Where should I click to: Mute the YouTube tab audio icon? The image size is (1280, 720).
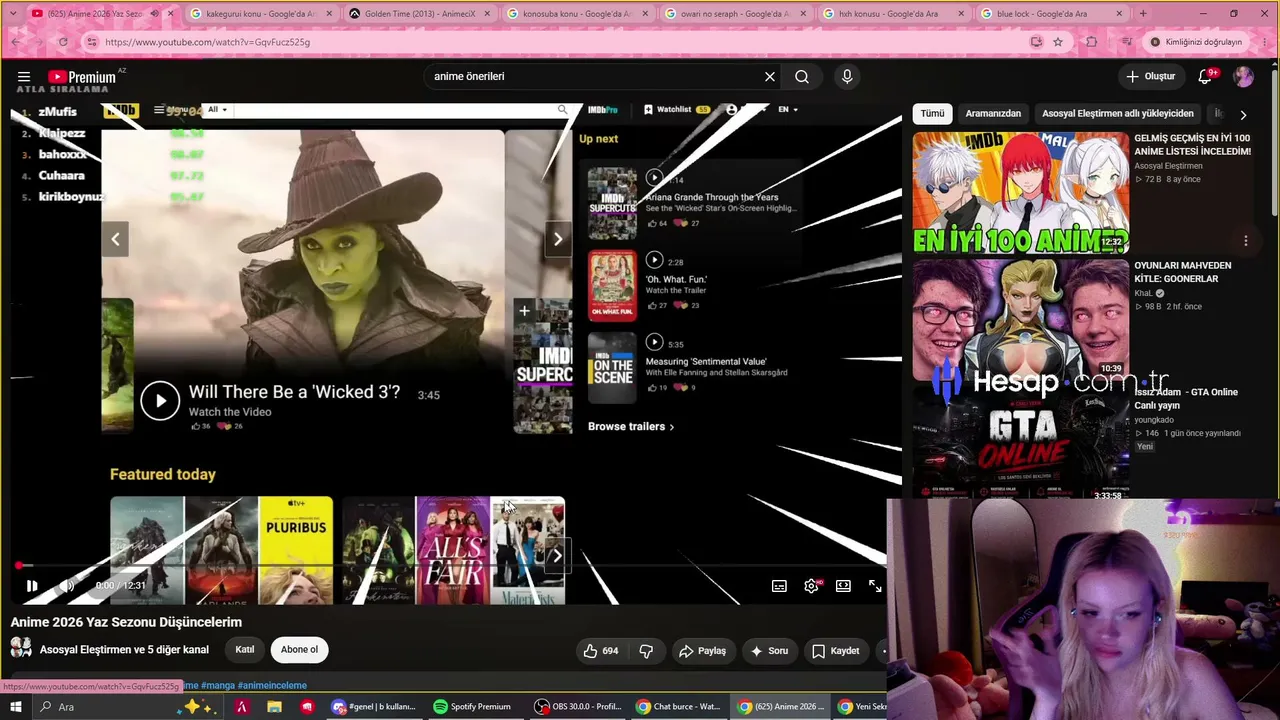155,14
